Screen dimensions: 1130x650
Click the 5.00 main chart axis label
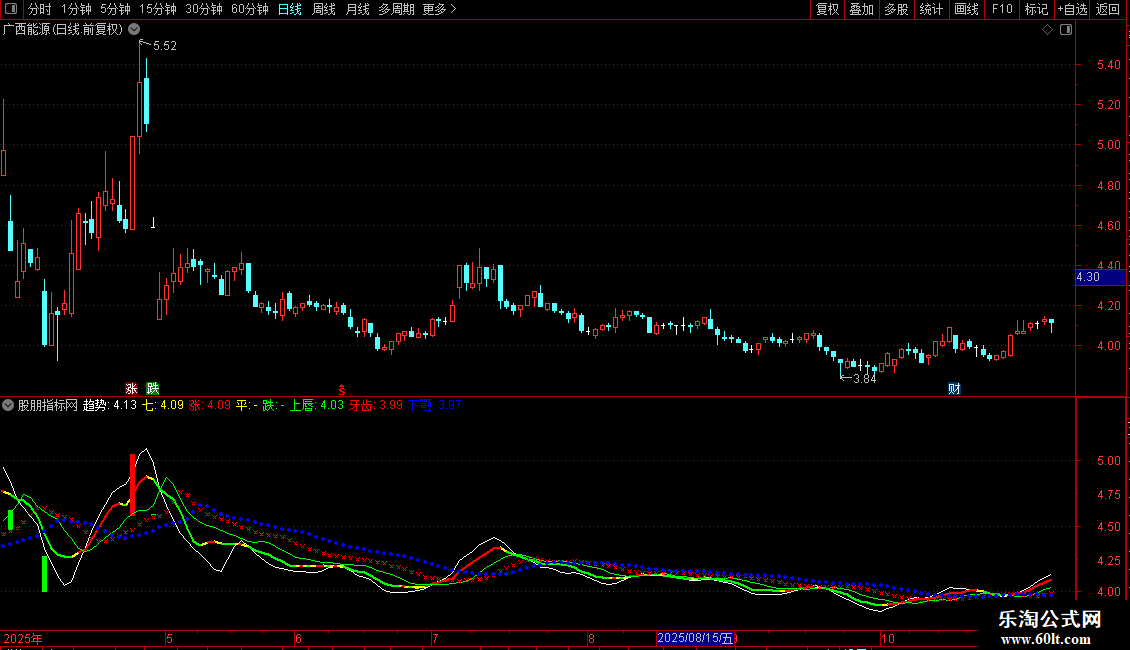pyautogui.click(x=1108, y=145)
